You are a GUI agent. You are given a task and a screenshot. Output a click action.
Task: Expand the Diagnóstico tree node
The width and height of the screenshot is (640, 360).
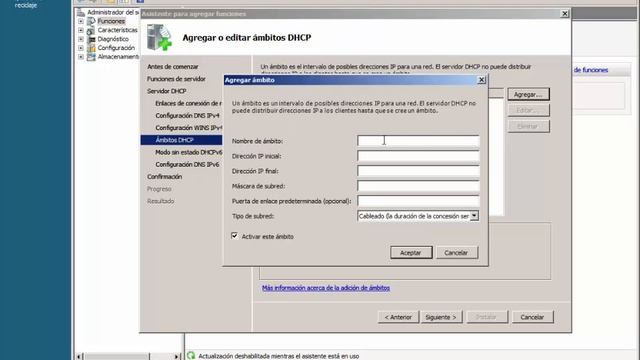point(81,39)
